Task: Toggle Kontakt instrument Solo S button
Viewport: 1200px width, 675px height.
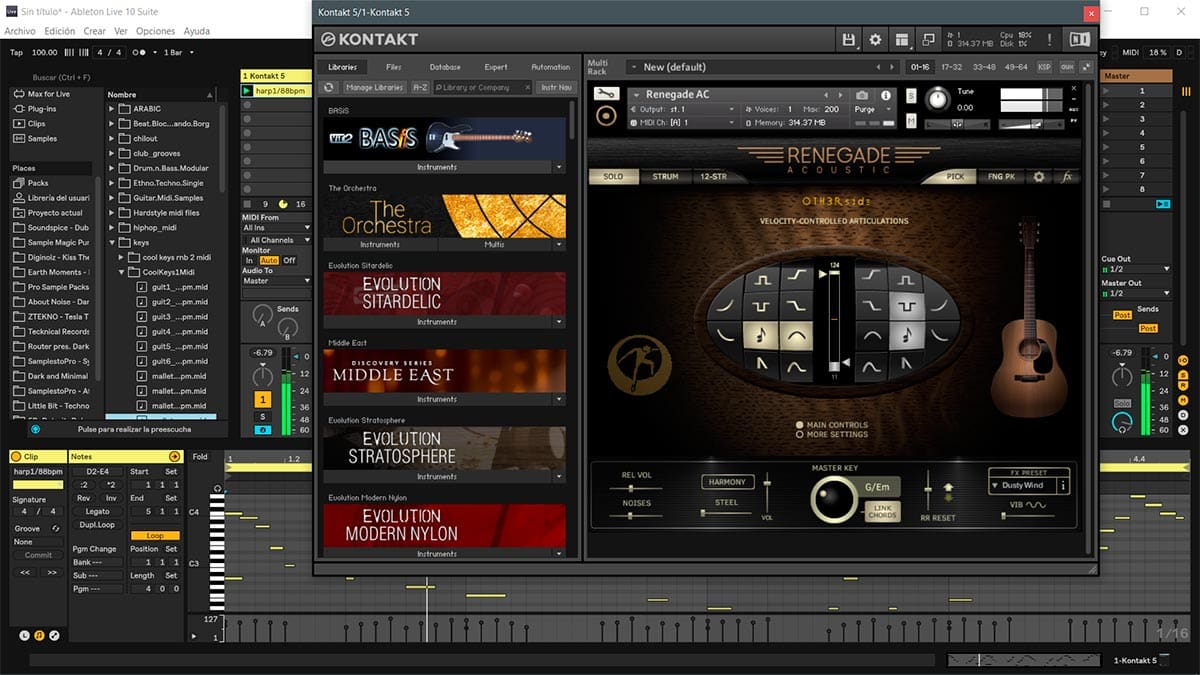Action: tap(911, 95)
